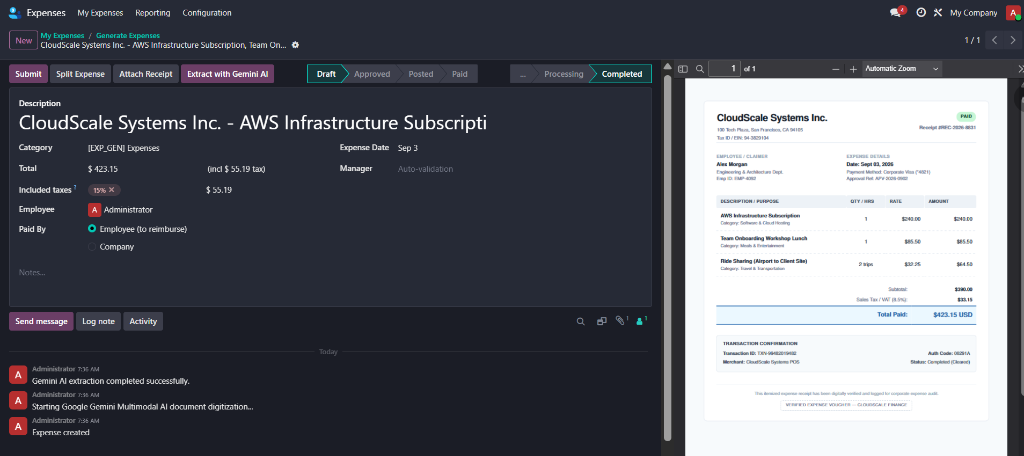
Task: Select the Processing extraction stage
Action: [x=564, y=74]
